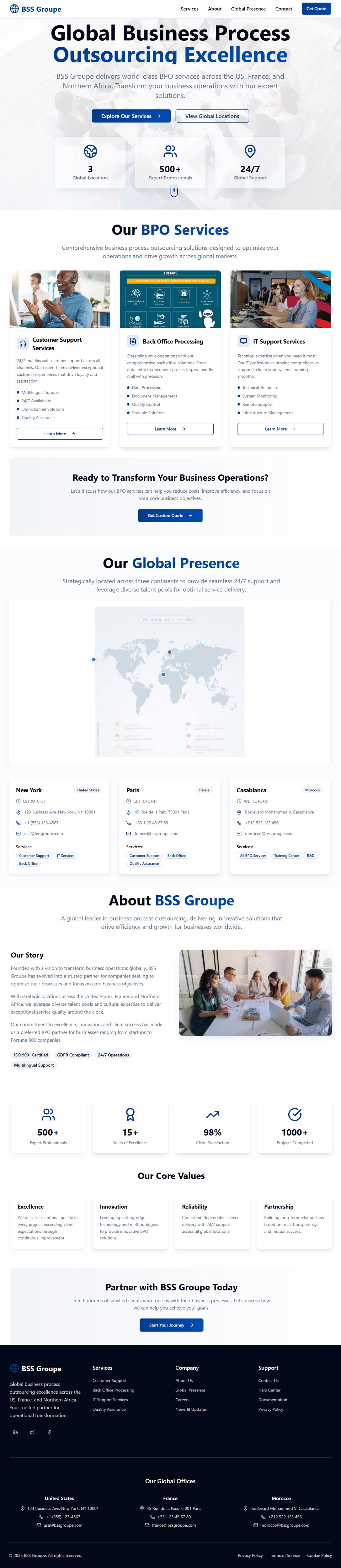Click the mail icon beside morocco@bssgroupe.com in footer
This screenshot has width=341, height=1568.
pos(256,1525)
